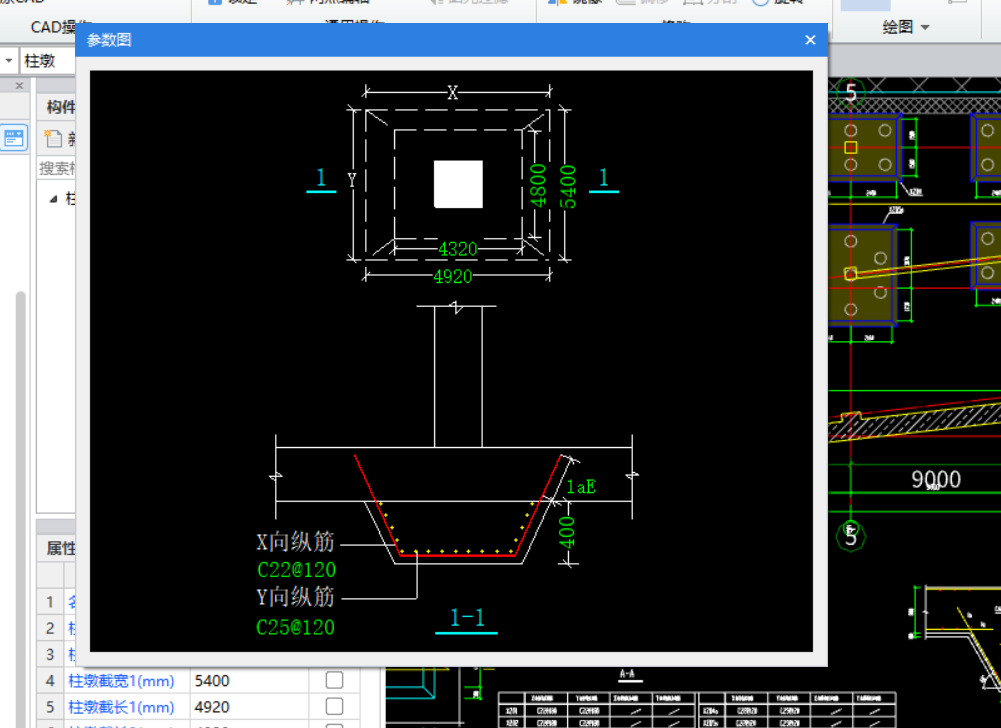Click the white column square in plan view

(x=458, y=184)
